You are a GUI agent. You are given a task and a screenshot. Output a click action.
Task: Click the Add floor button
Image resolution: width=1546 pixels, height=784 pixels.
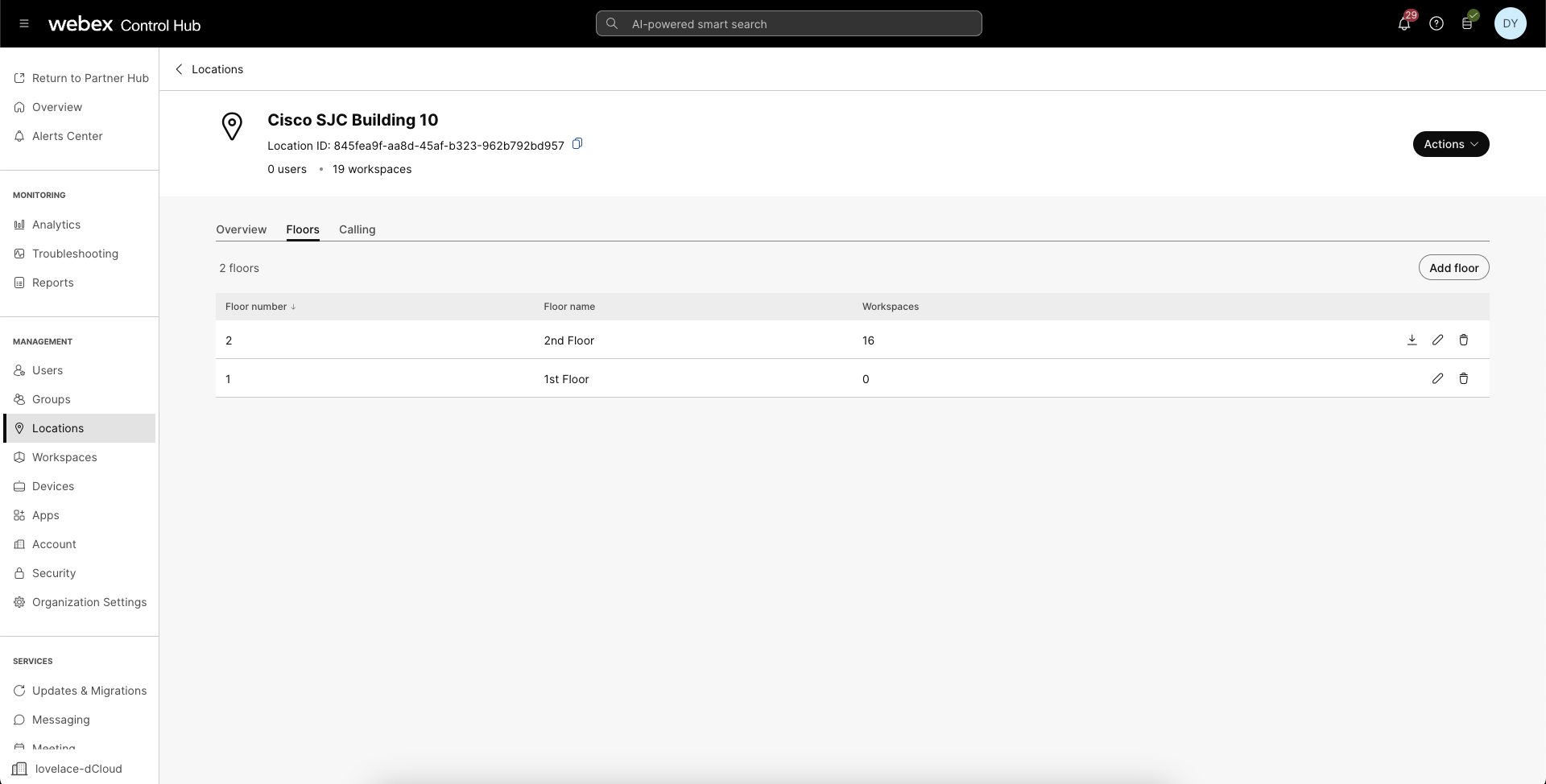pyautogui.click(x=1453, y=267)
